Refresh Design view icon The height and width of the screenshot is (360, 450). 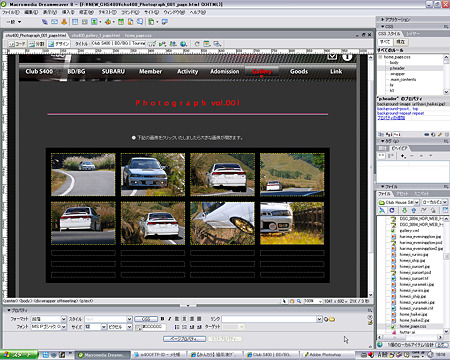[x=197, y=44]
